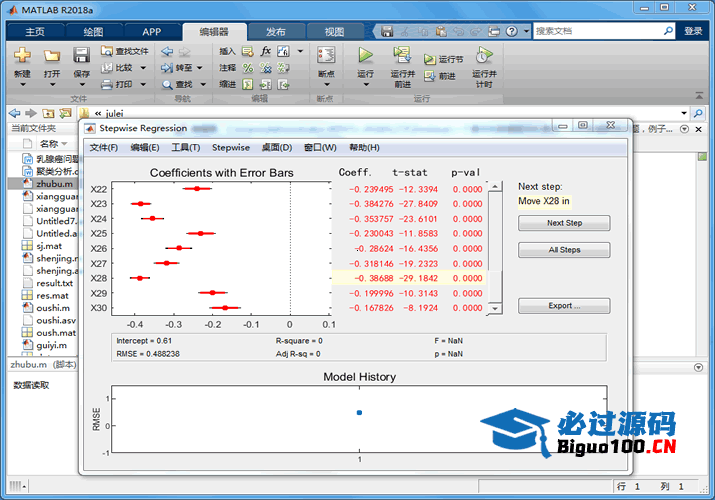Click the Export... button
This screenshot has height=500, width=715.
(564, 306)
